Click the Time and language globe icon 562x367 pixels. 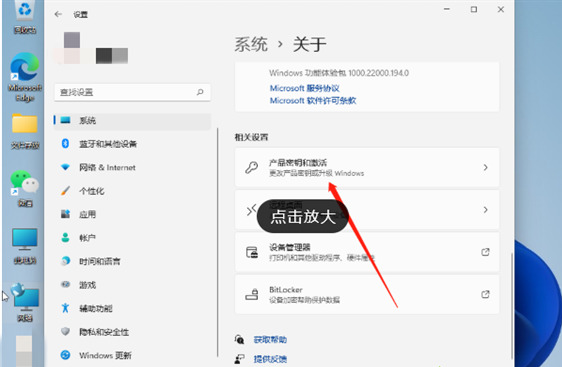tap(65, 261)
